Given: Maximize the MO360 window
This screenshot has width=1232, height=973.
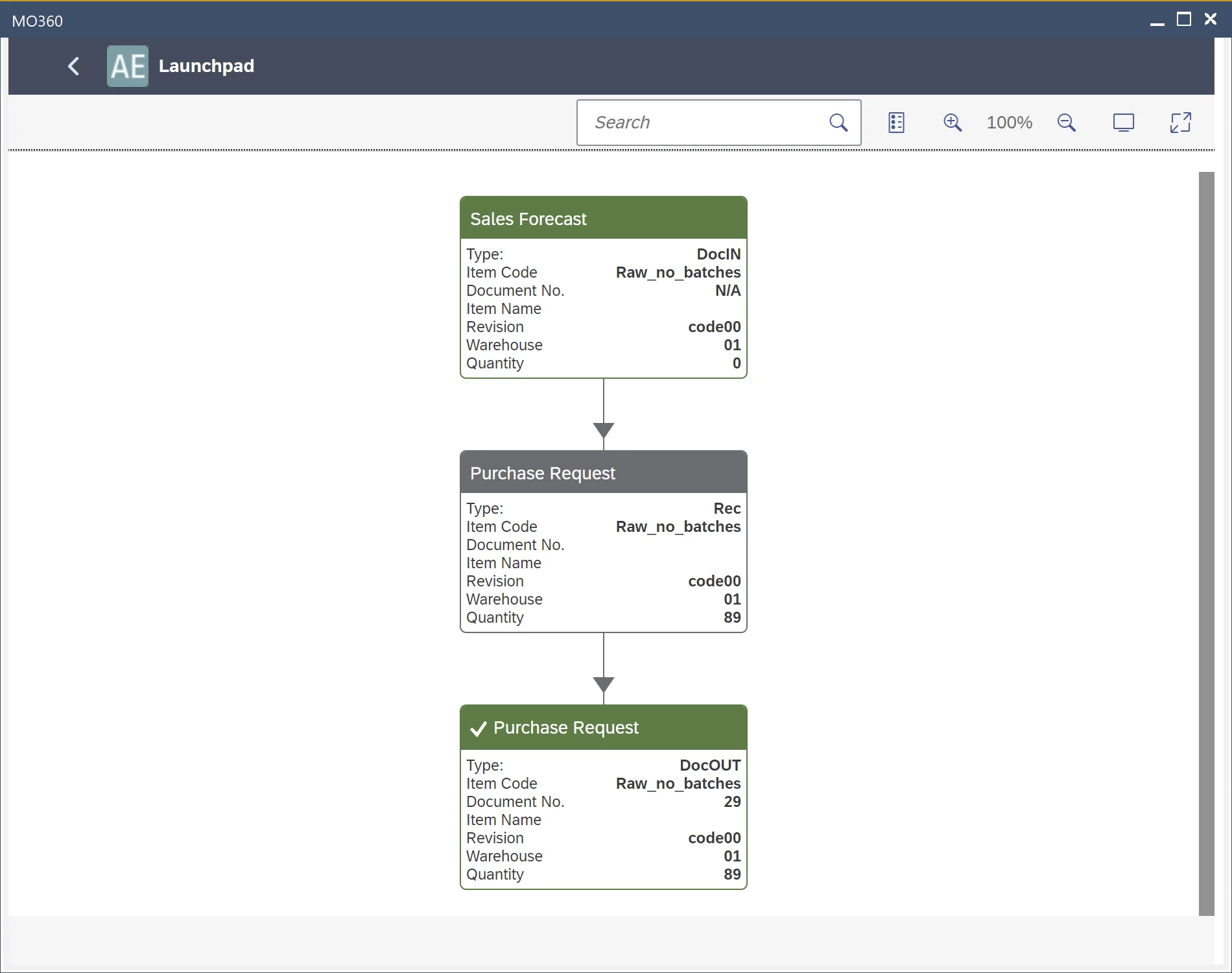Looking at the screenshot, I should (x=1183, y=19).
